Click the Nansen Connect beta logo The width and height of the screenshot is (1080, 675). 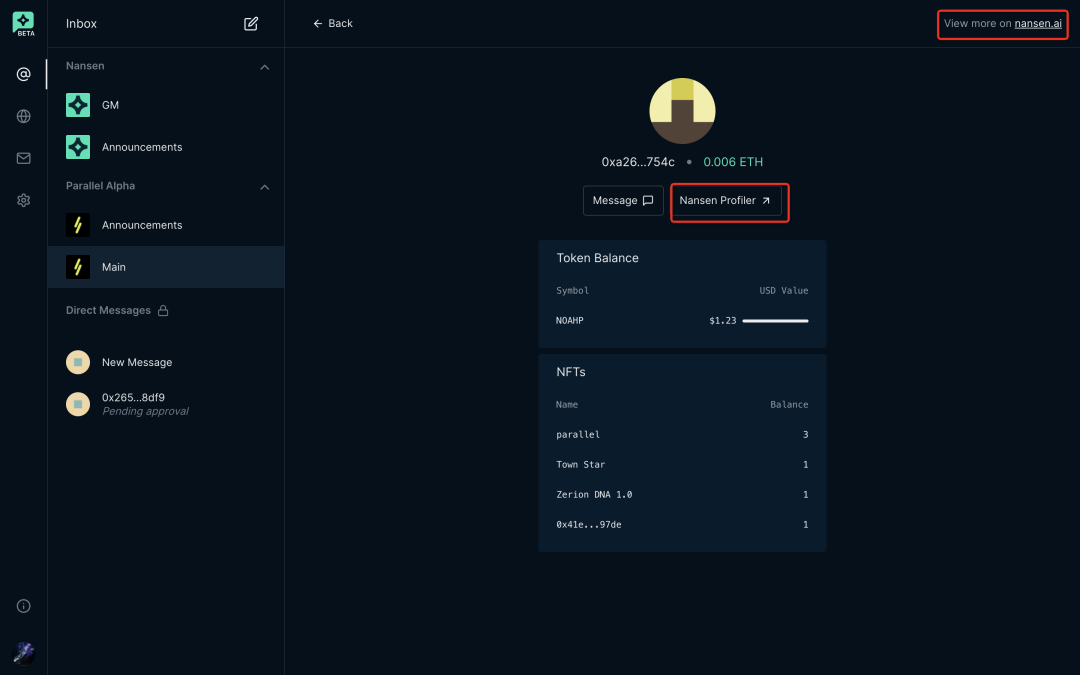23,23
